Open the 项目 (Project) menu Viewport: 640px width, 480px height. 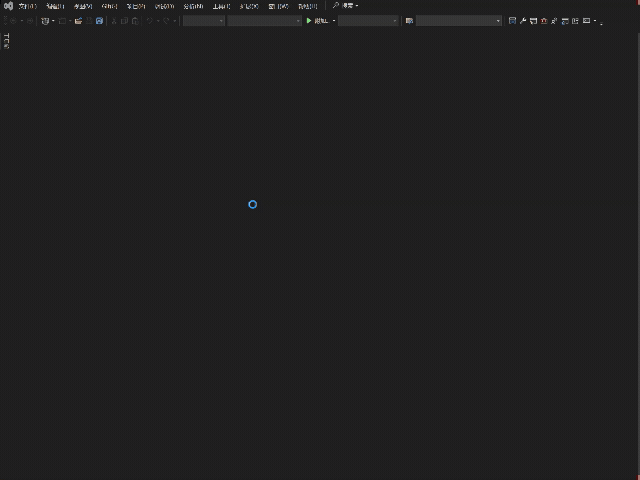tap(136, 6)
